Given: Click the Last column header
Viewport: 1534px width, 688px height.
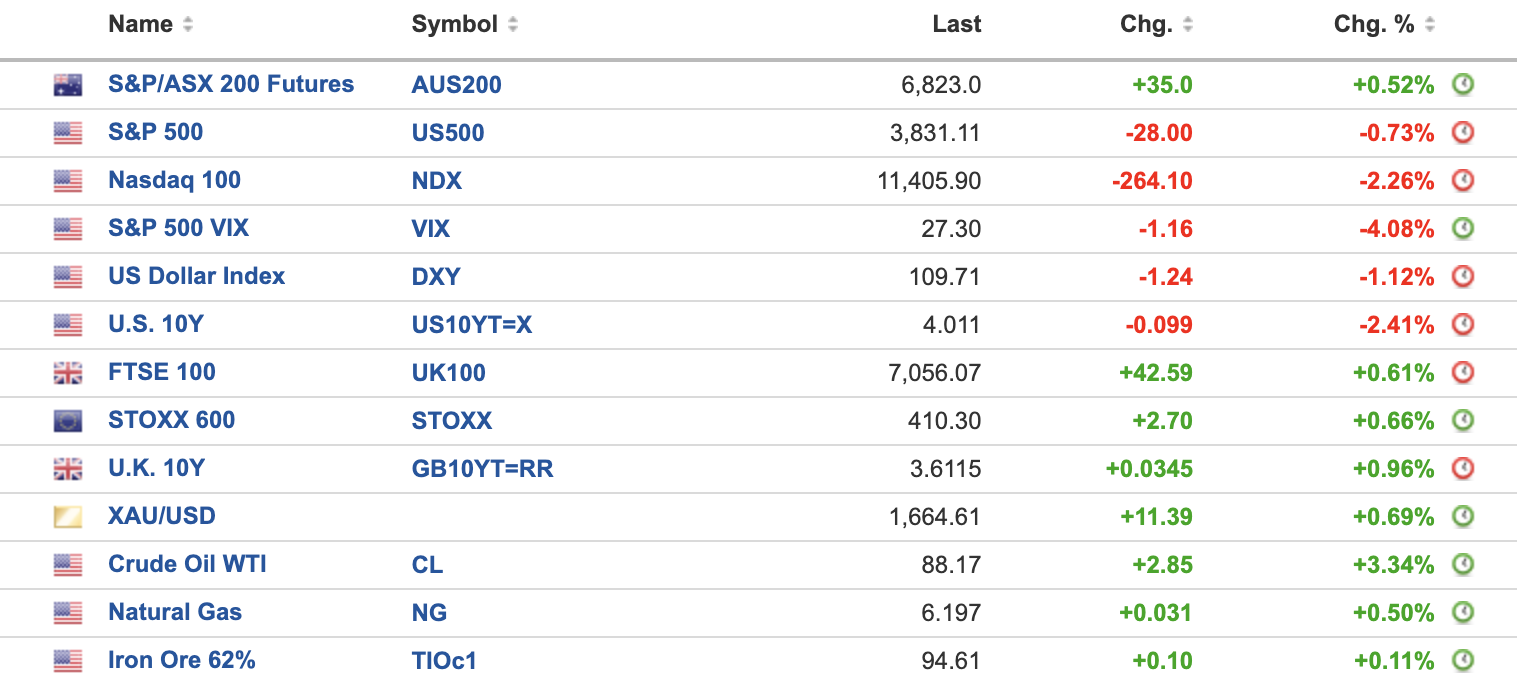Looking at the screenshot, I should coord(956,25).
